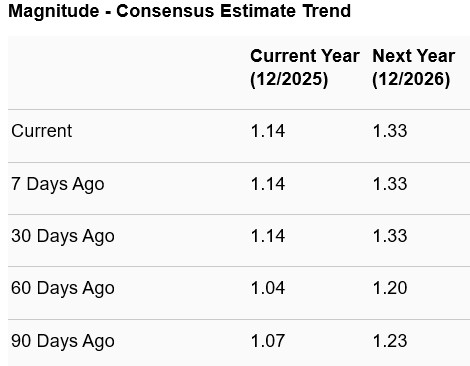Select Current row 1.33 next year value

pos(390,131)
